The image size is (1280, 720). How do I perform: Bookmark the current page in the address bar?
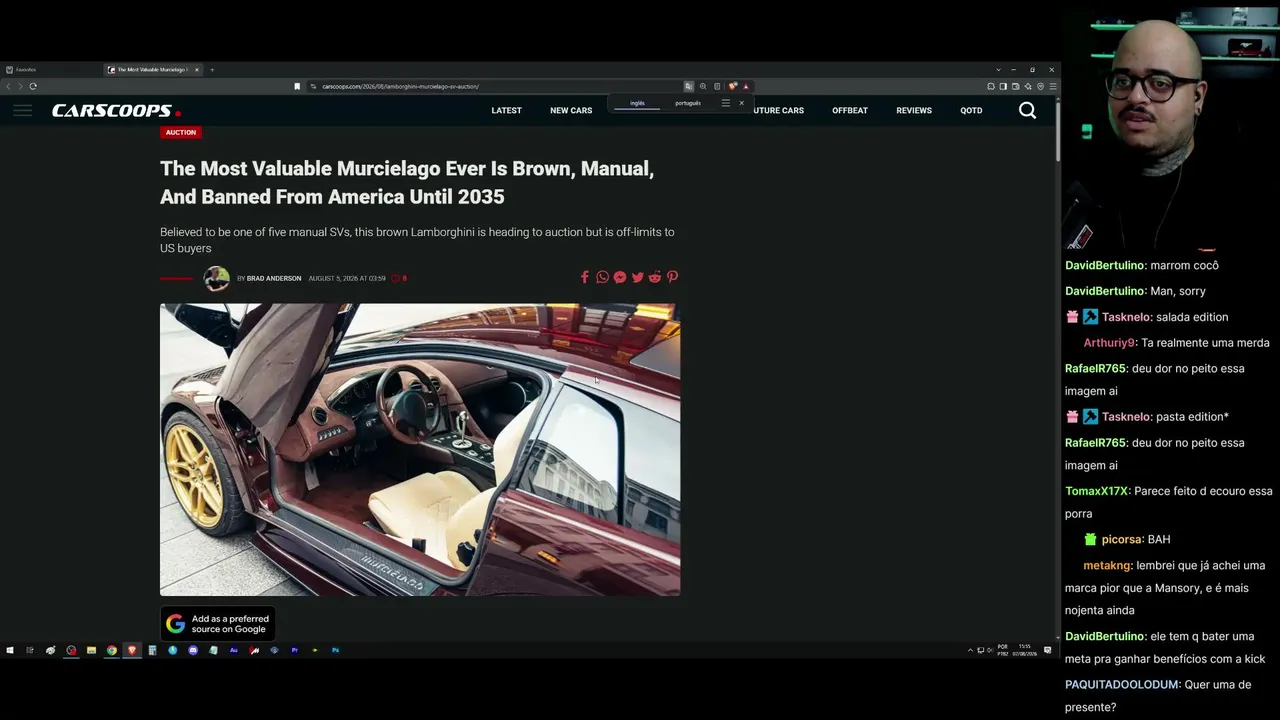tap(297, 86)
